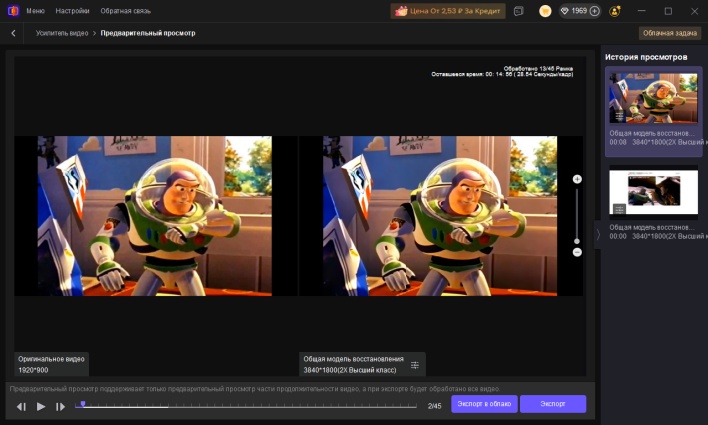708x425 pixels.
Task: Click Общая модель восстановления label
Action: [x=354, y=359]
